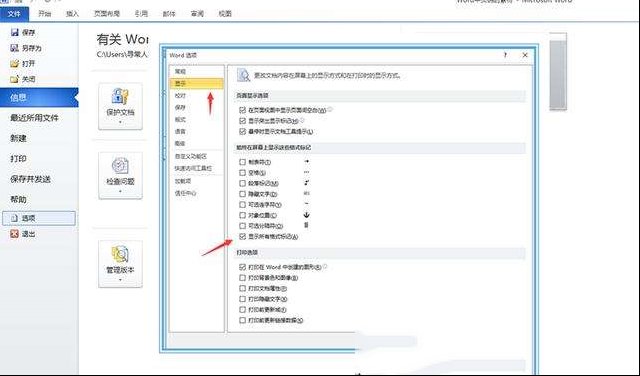Select 常规 category in Word 选项
Viewport: 640px width, 376px height.
coord(196,71)
